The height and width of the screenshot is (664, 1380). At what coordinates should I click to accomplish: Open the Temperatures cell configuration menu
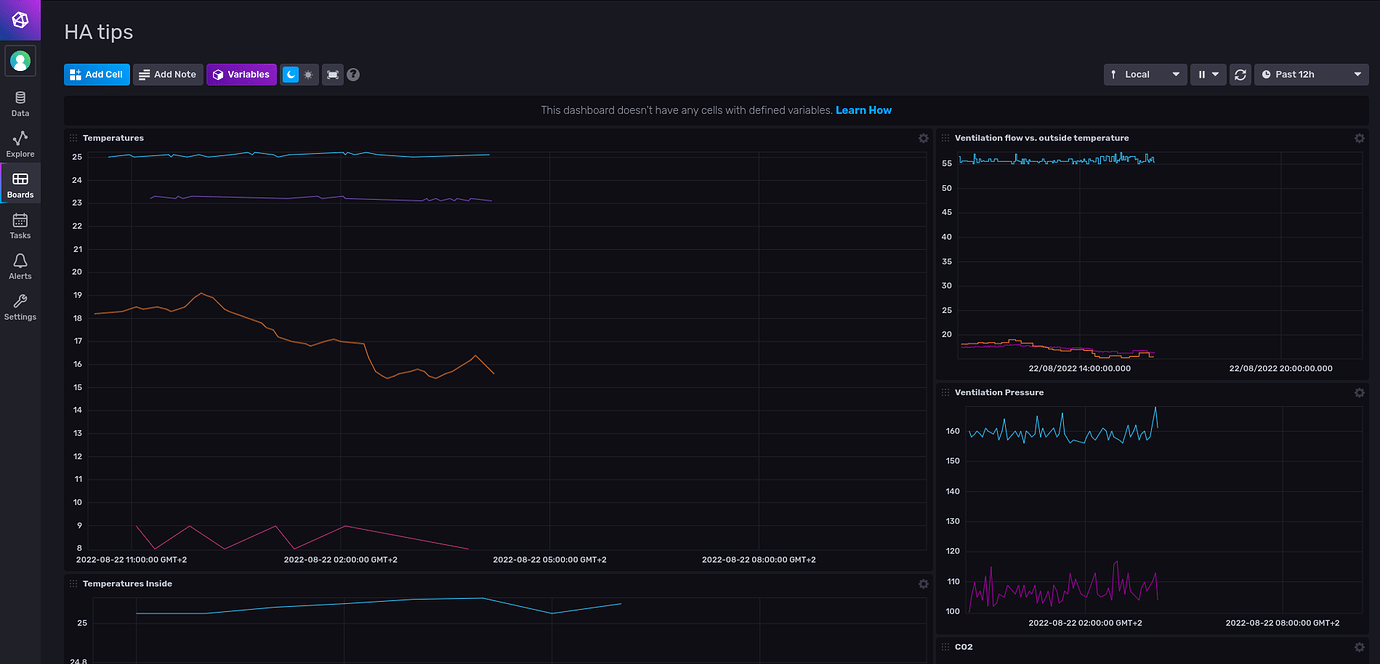click(923, 138)
